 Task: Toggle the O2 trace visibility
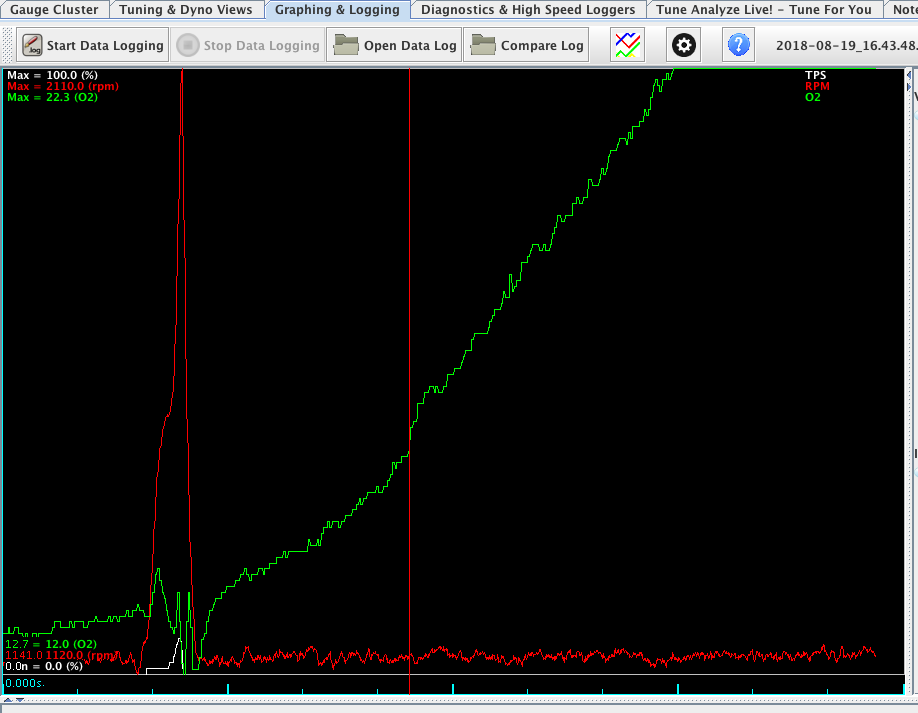(813, 98)
